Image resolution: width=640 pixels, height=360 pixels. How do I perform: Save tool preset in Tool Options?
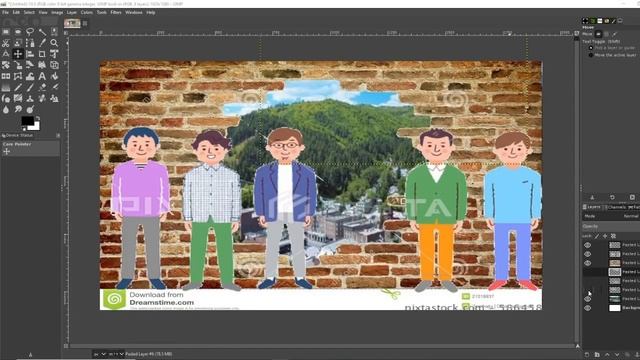(592, 197)
